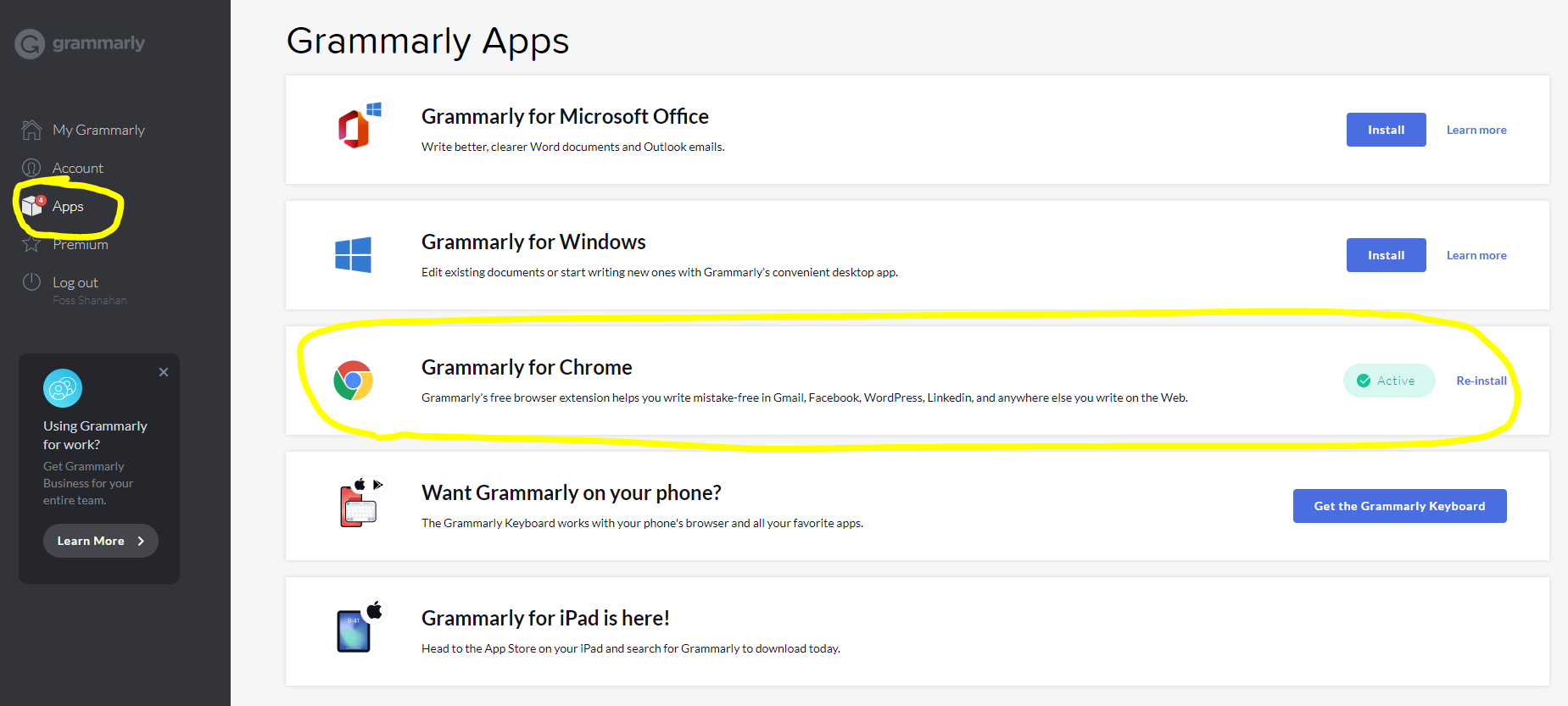Click 'Grammarly Apps' page title
Viewport: 1568px width, 706px height.
coord(427,42)
